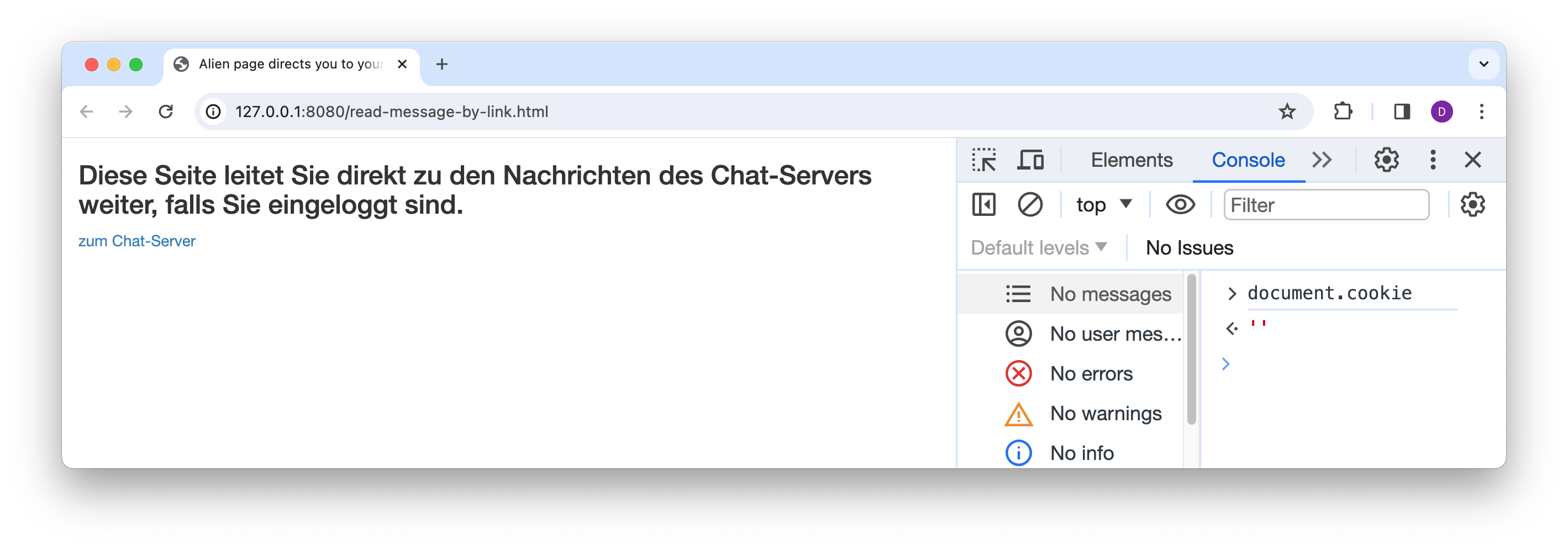This screenshot has height=550, width=1568.
Task: View site information icon in address bar
Action: 213,112
